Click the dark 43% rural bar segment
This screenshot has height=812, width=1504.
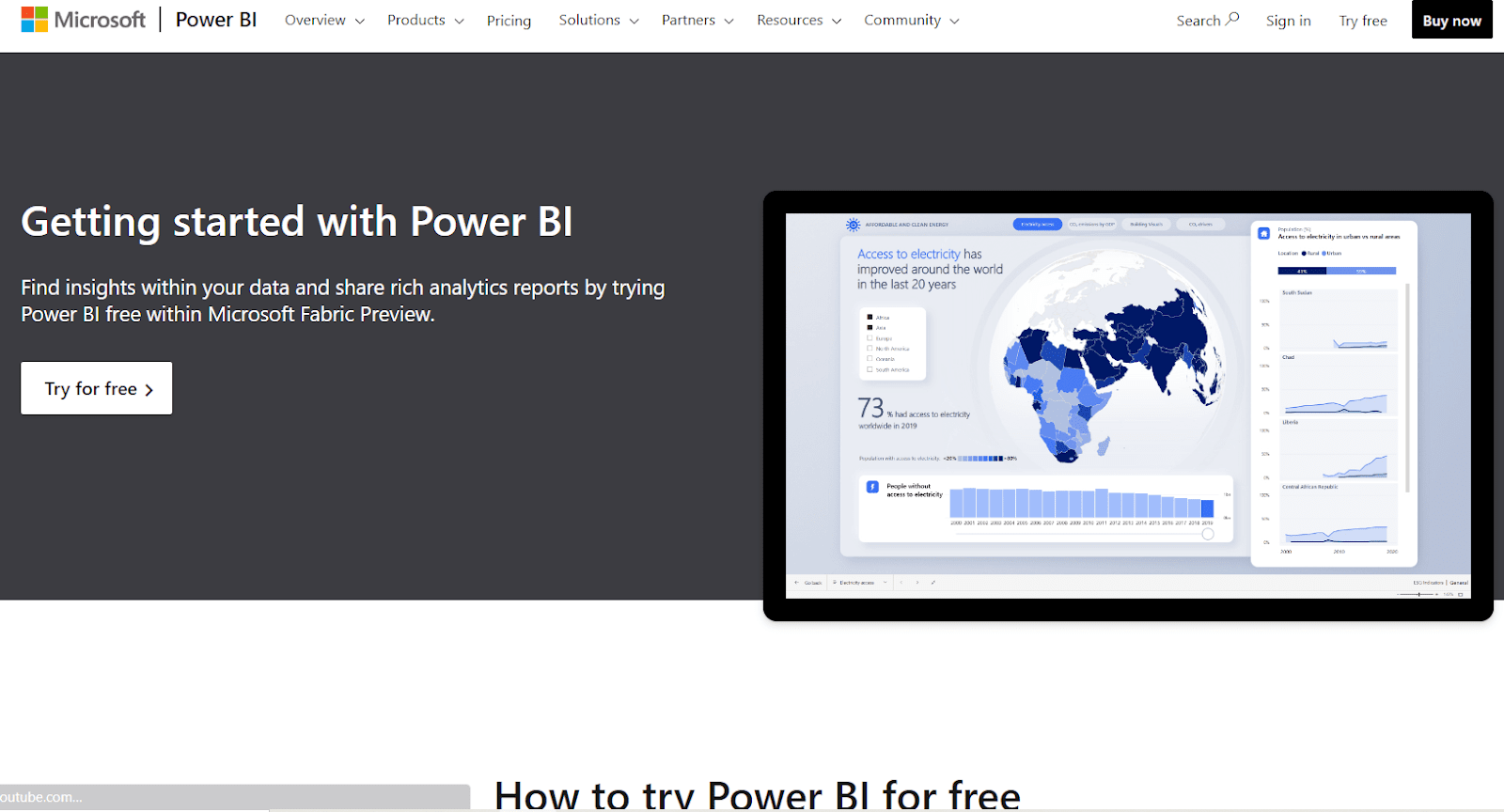point(1302,271)
